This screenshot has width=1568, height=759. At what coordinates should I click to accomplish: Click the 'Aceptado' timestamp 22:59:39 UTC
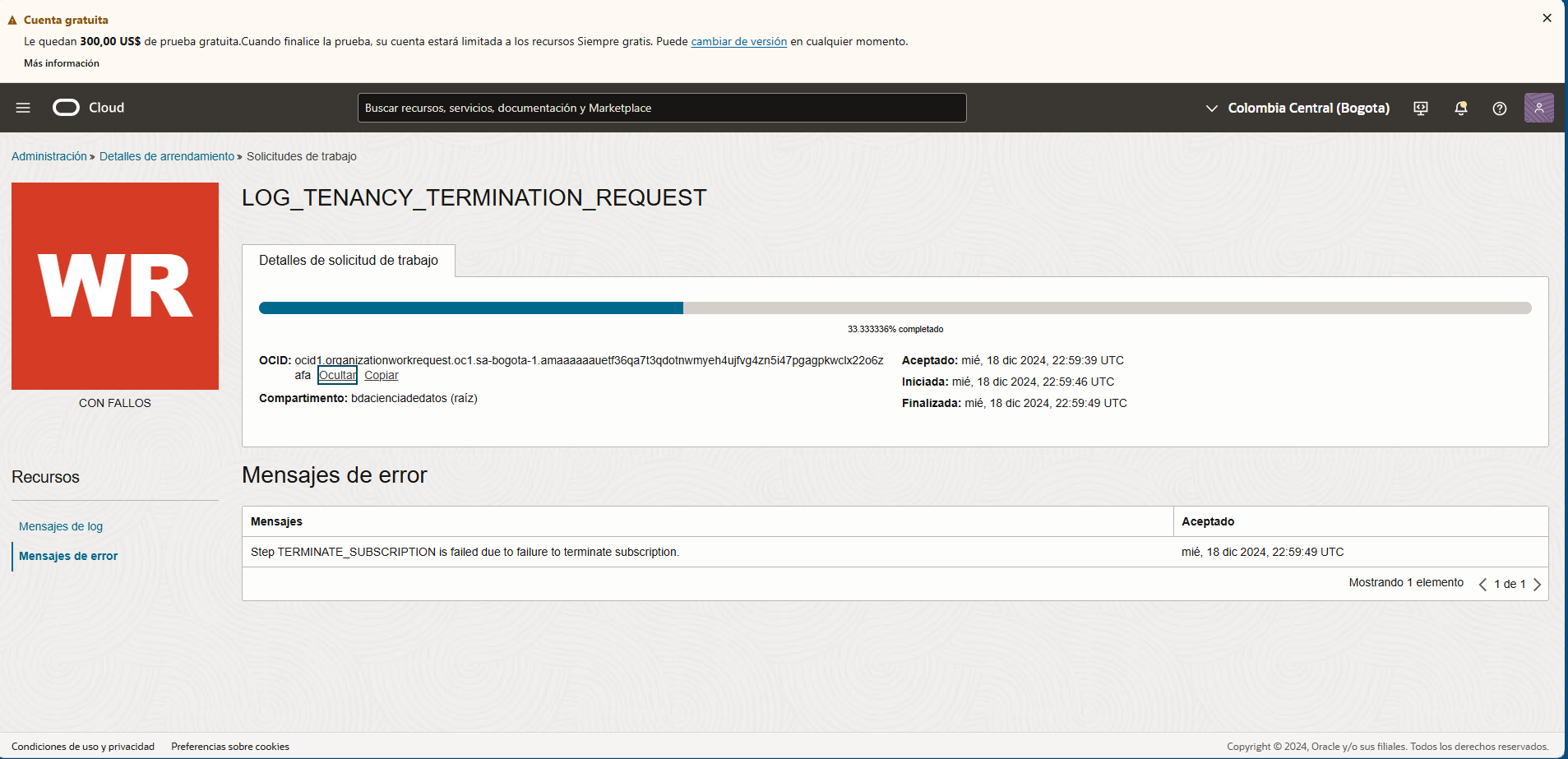(x=1043, y=360)
